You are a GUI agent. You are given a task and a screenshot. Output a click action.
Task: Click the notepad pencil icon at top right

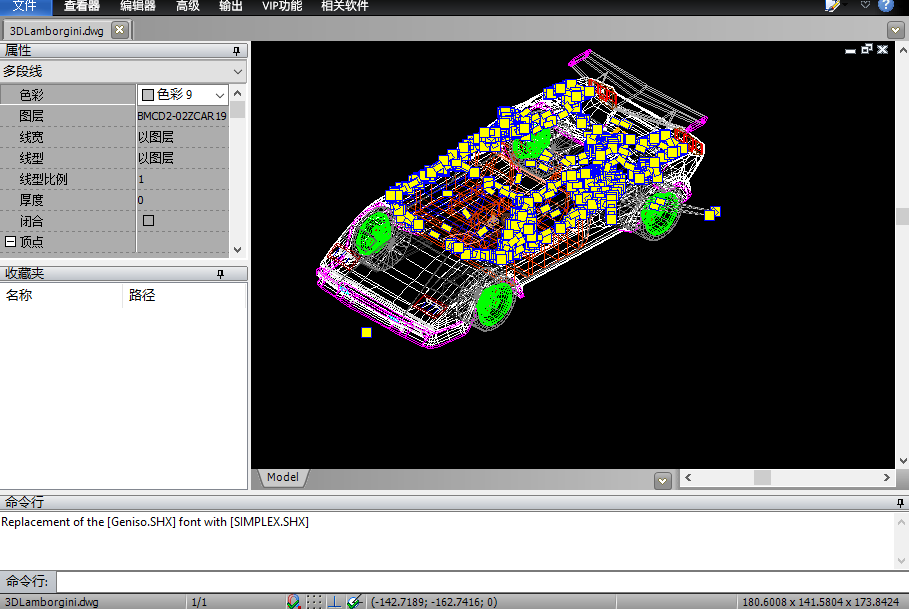[x=832, y=6]
